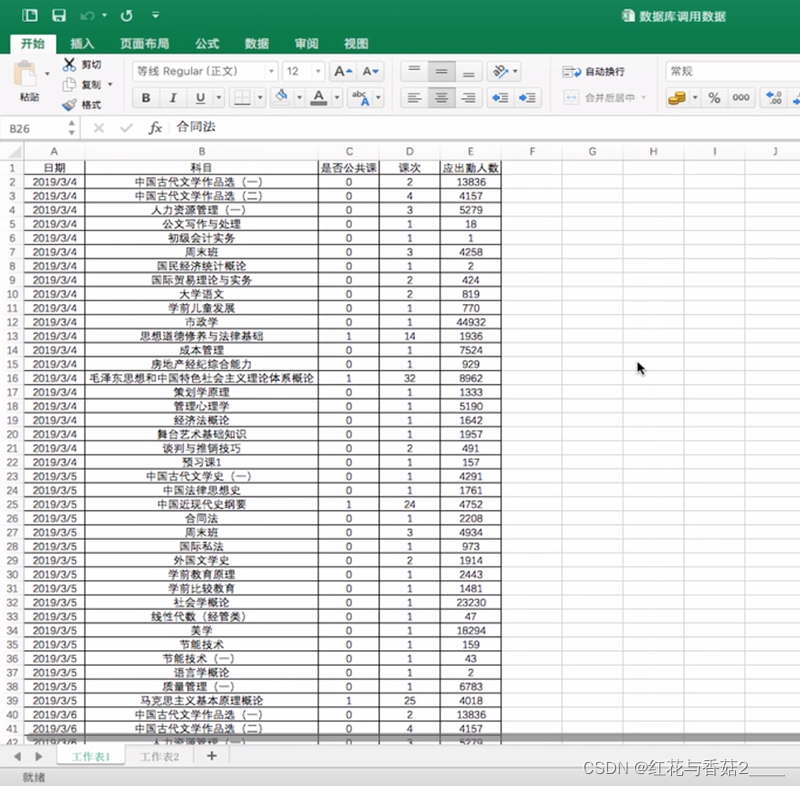The height and width of the screenshot is (786, 800).
Task: Open the undo history dropdown arrow
Action: click(x=104, y=16)
